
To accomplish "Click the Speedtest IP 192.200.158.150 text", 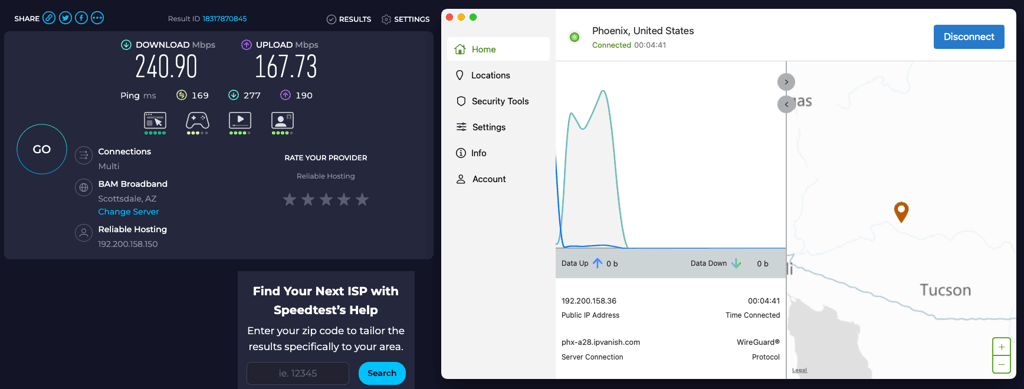I will pos(128,244).
